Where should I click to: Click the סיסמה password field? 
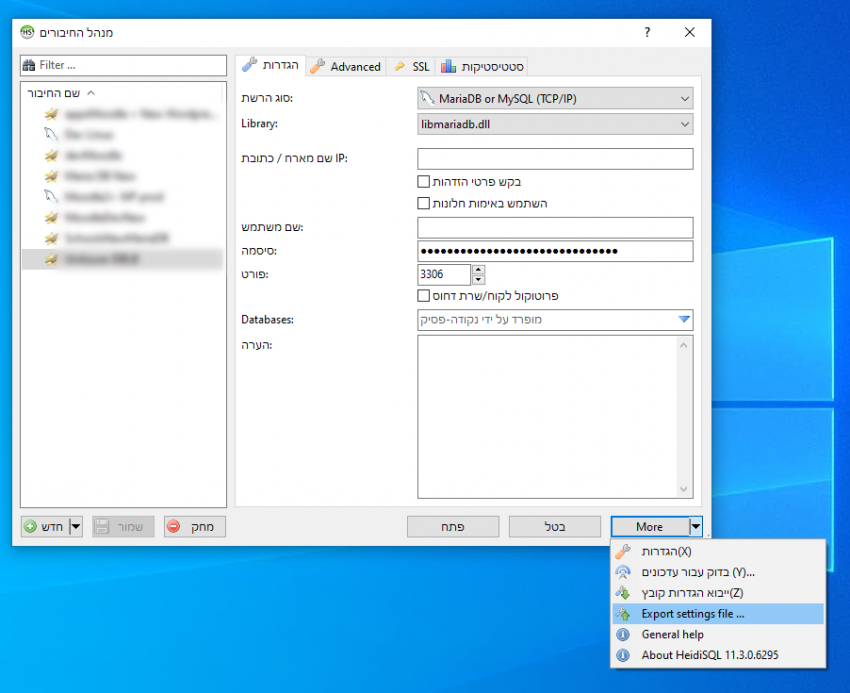pos(555,251)
